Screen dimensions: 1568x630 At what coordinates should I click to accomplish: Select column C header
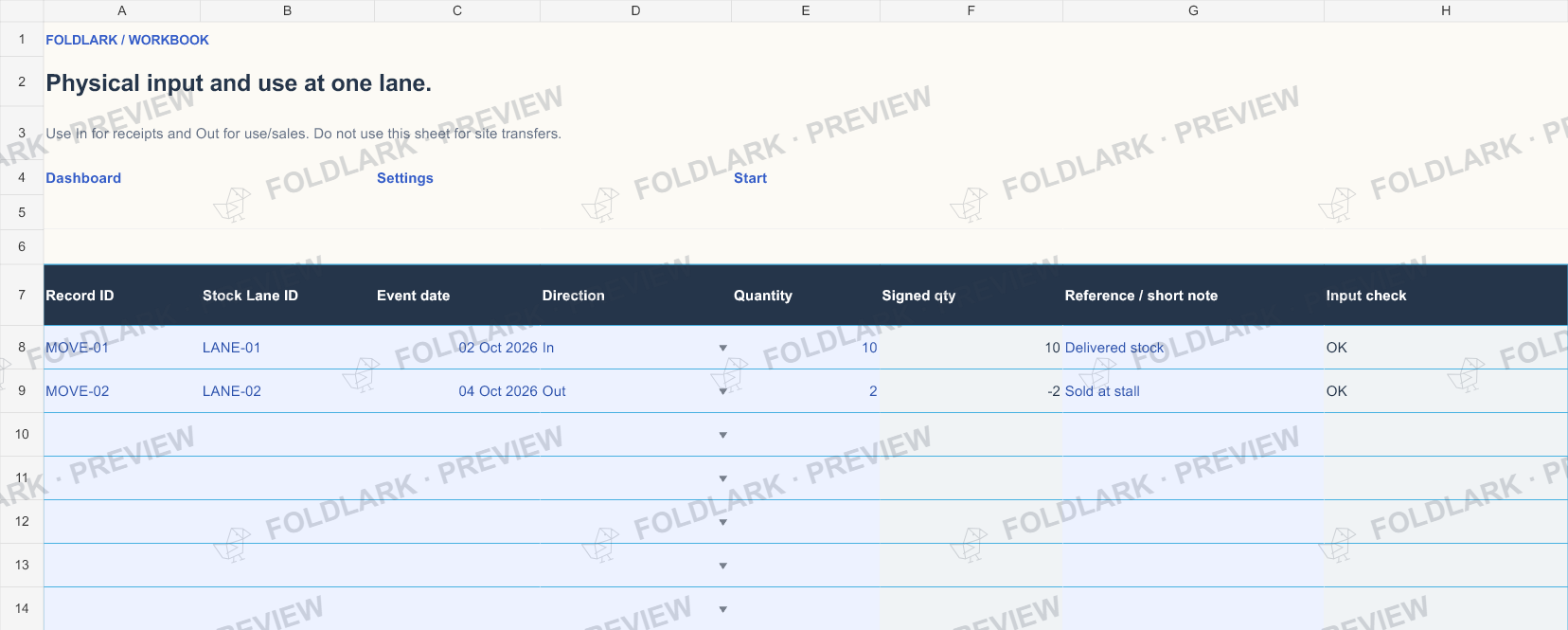457,10
